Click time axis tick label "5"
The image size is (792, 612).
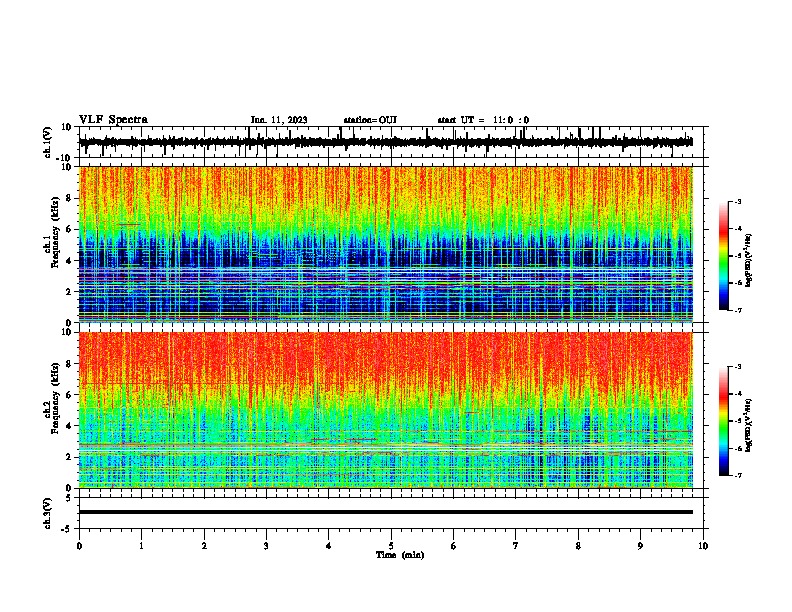[391, 546]
